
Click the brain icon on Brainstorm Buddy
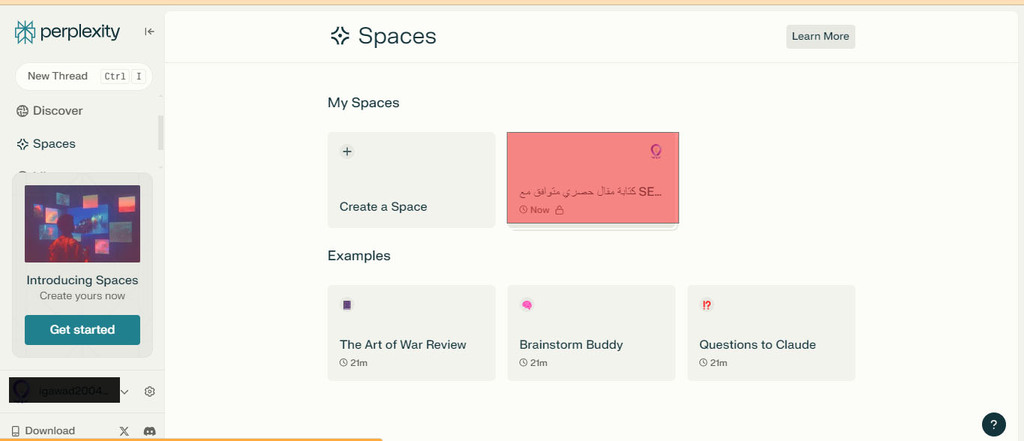526,305
